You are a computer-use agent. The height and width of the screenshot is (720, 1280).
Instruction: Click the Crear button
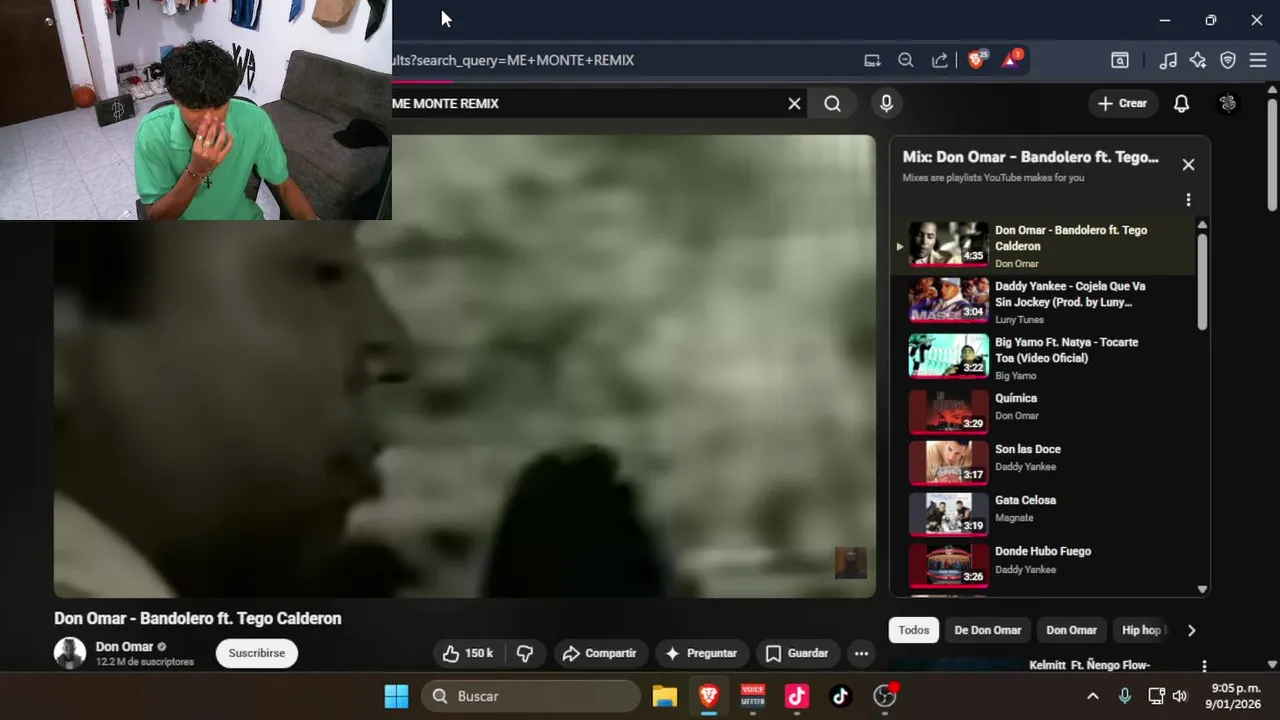pyautogui.click(x=1122, y=103)
